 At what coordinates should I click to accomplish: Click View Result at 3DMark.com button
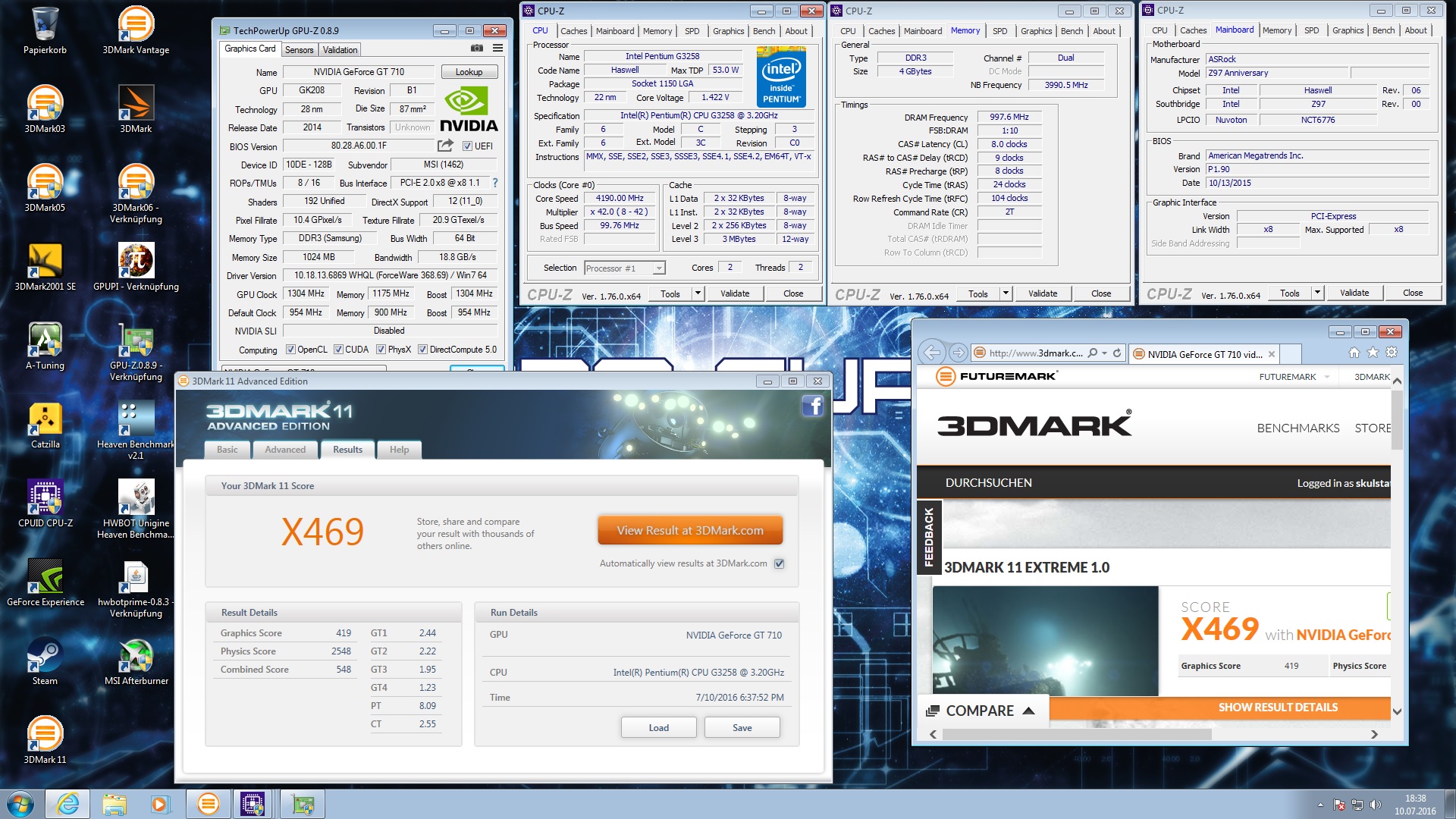pos(690,531)
